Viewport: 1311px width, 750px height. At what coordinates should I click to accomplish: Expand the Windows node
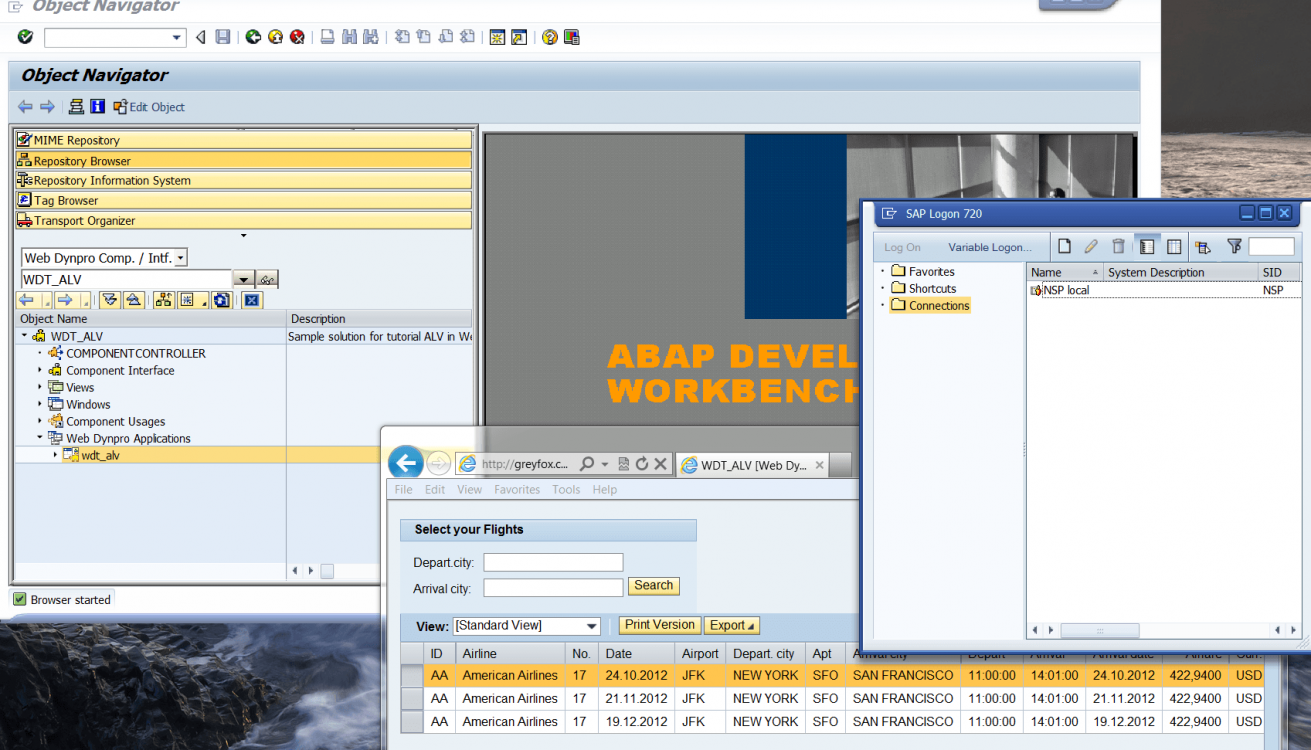pos(41,404)
